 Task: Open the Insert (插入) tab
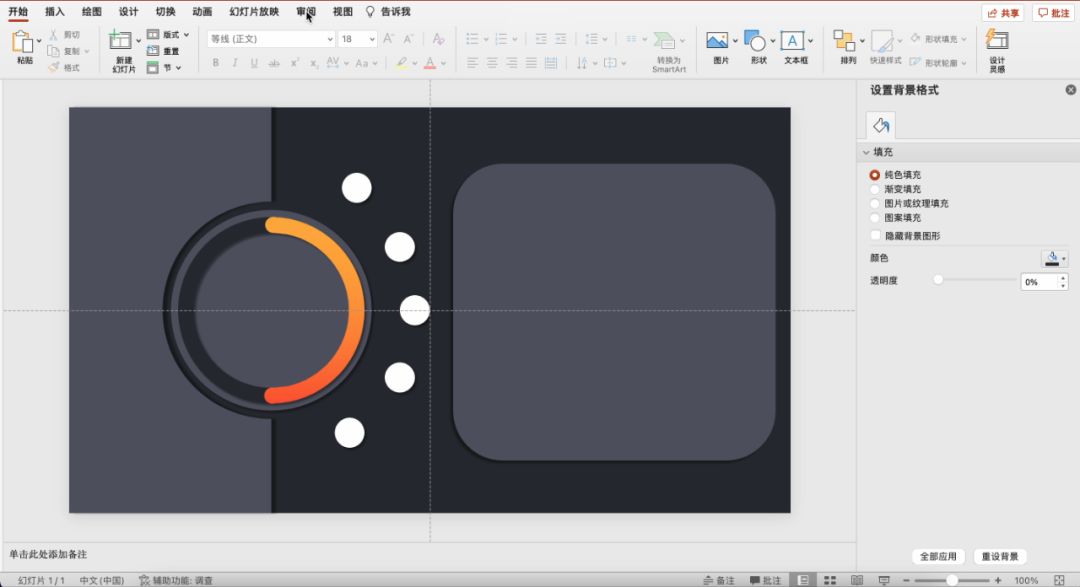[55, 12]
